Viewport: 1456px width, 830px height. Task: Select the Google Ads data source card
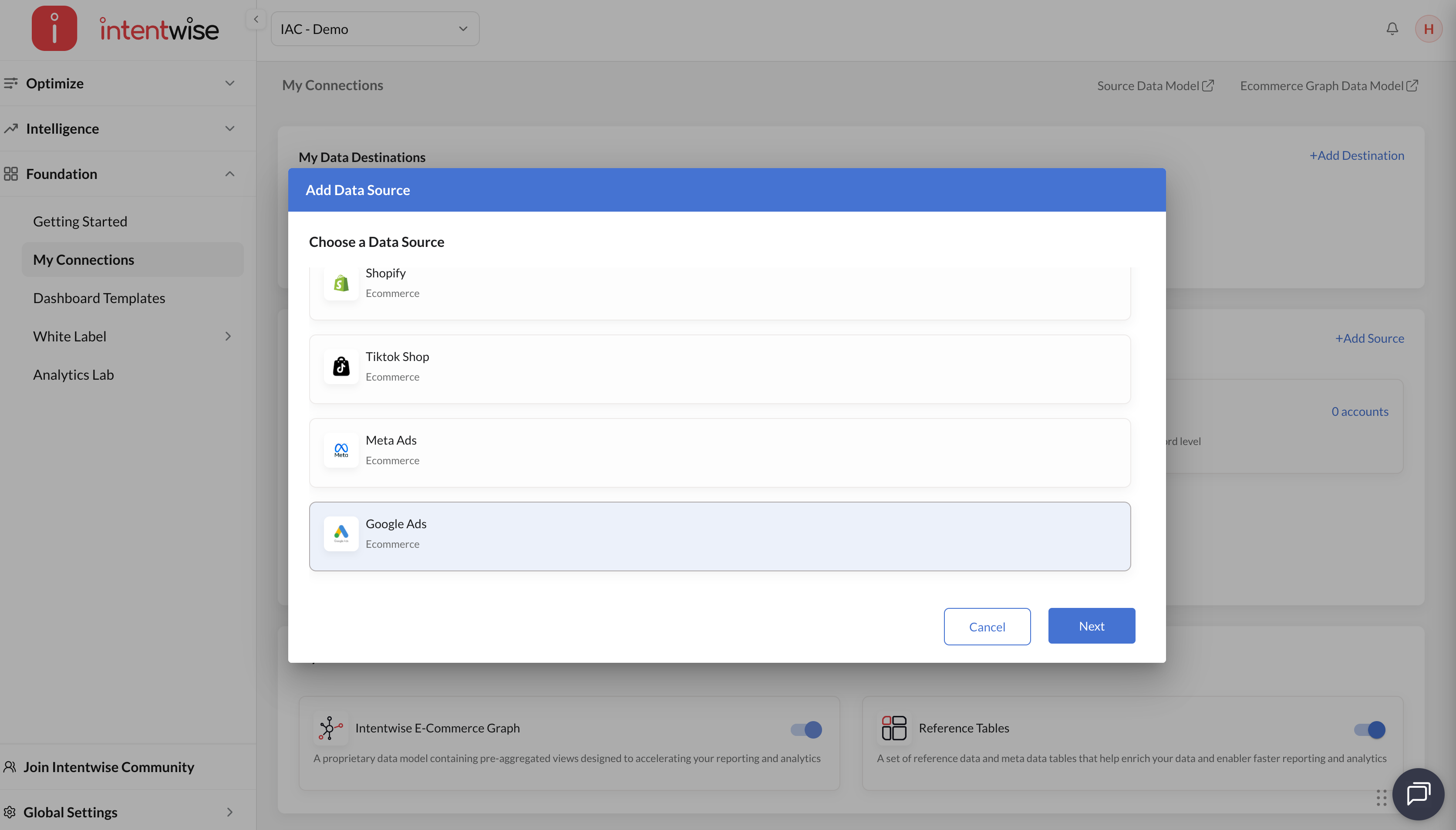pyautogui.click(x=720, y=536)
